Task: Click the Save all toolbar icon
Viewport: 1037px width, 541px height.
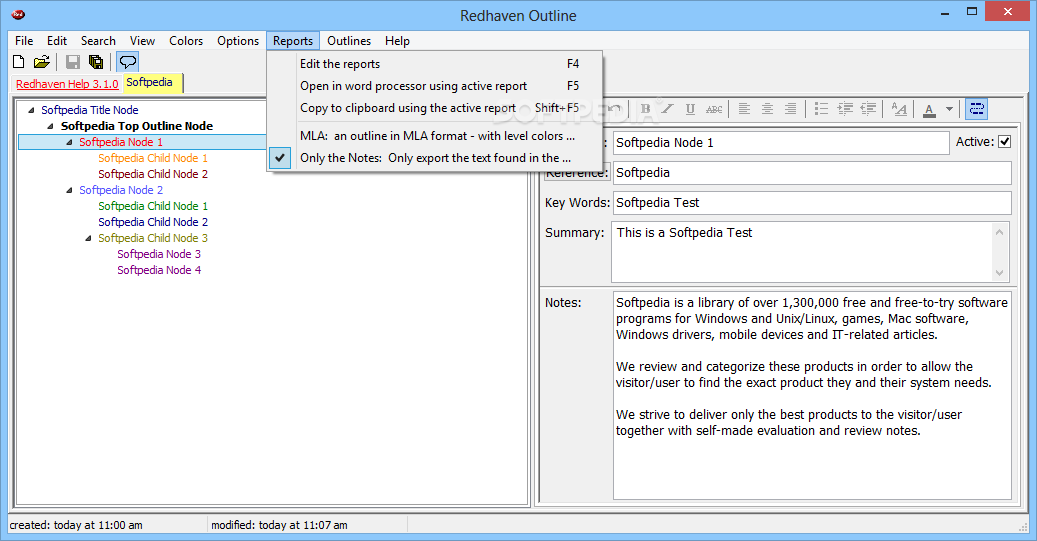Action: point(97,62)
